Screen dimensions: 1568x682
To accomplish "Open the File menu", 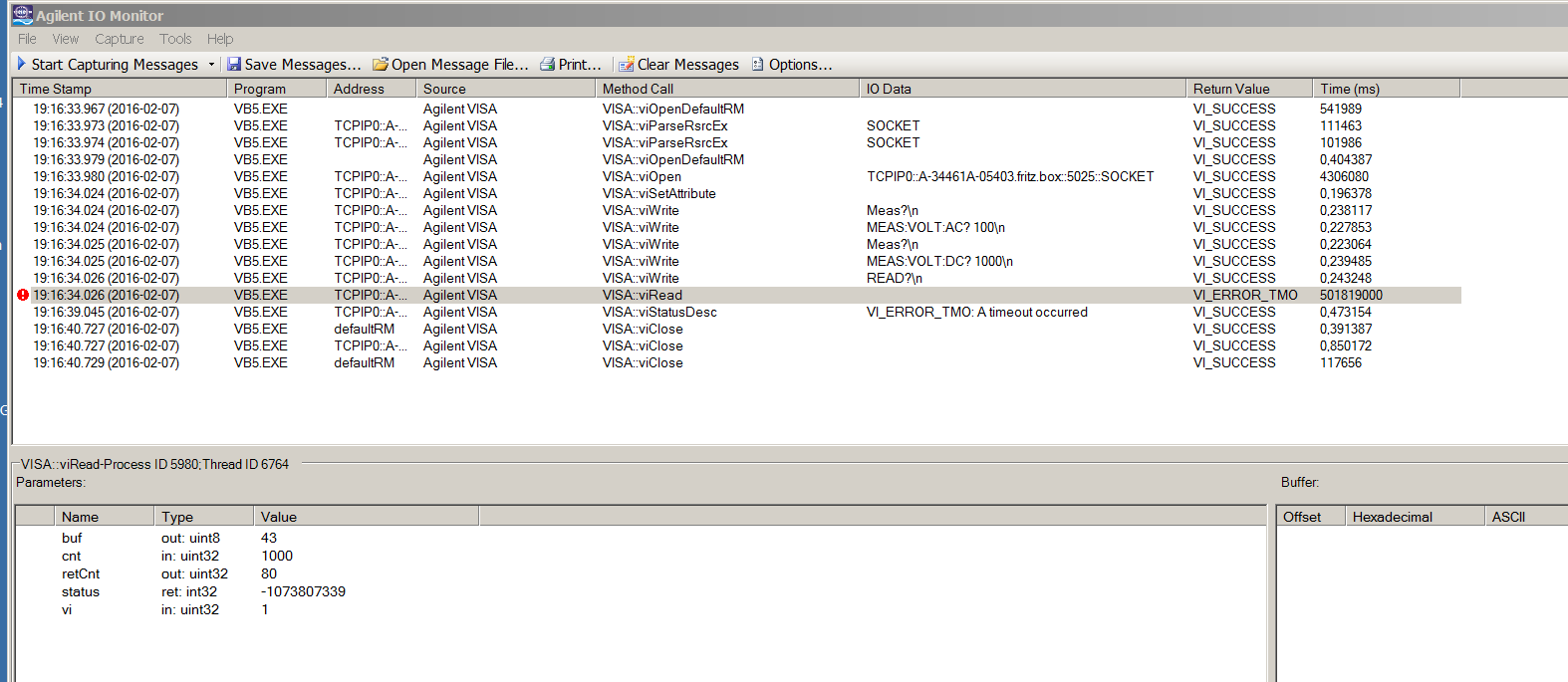I will tap(27, 39).
